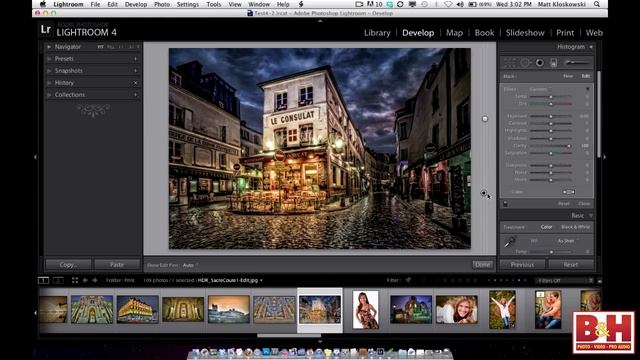The height and width of the screenshot is (360, 640).
Task: Switch to the Slideshow module
Action: [x=525, y=33]
